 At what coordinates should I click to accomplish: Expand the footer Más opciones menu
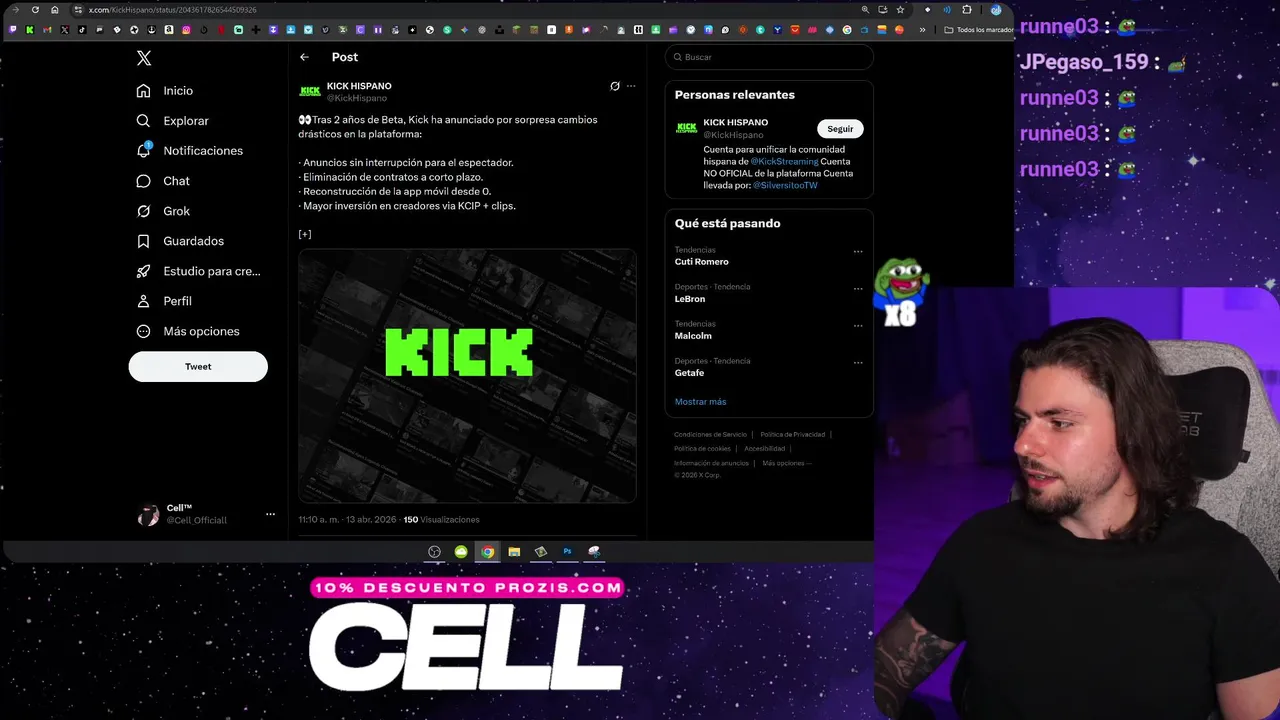pos(786,463)
